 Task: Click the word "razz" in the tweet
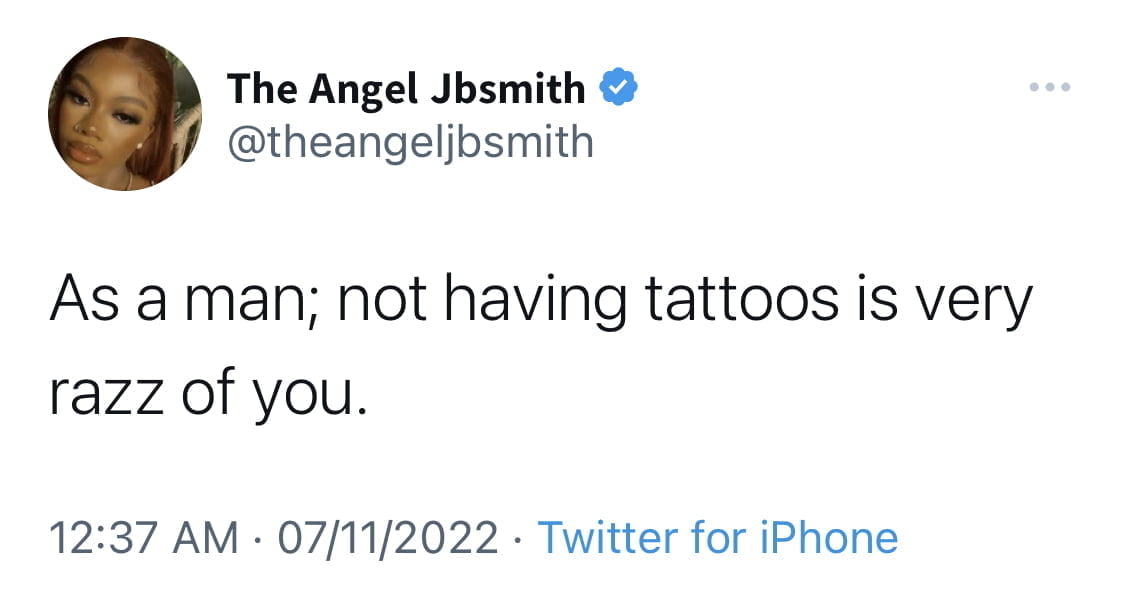click(x=107, y=395)
